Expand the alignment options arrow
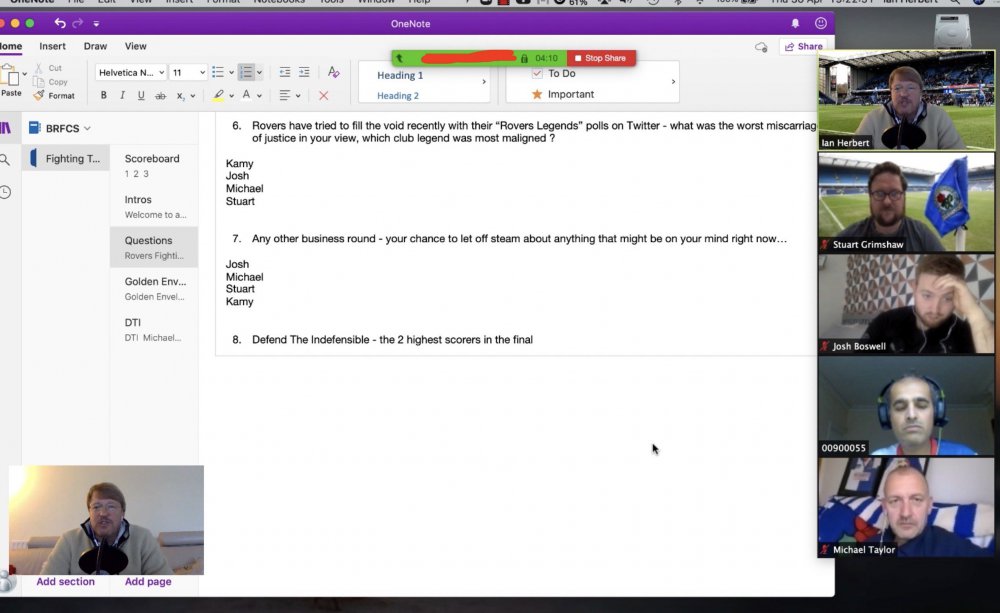This screenshot has height=613, width=1000. pyautogui.click(x=298, y=96)
